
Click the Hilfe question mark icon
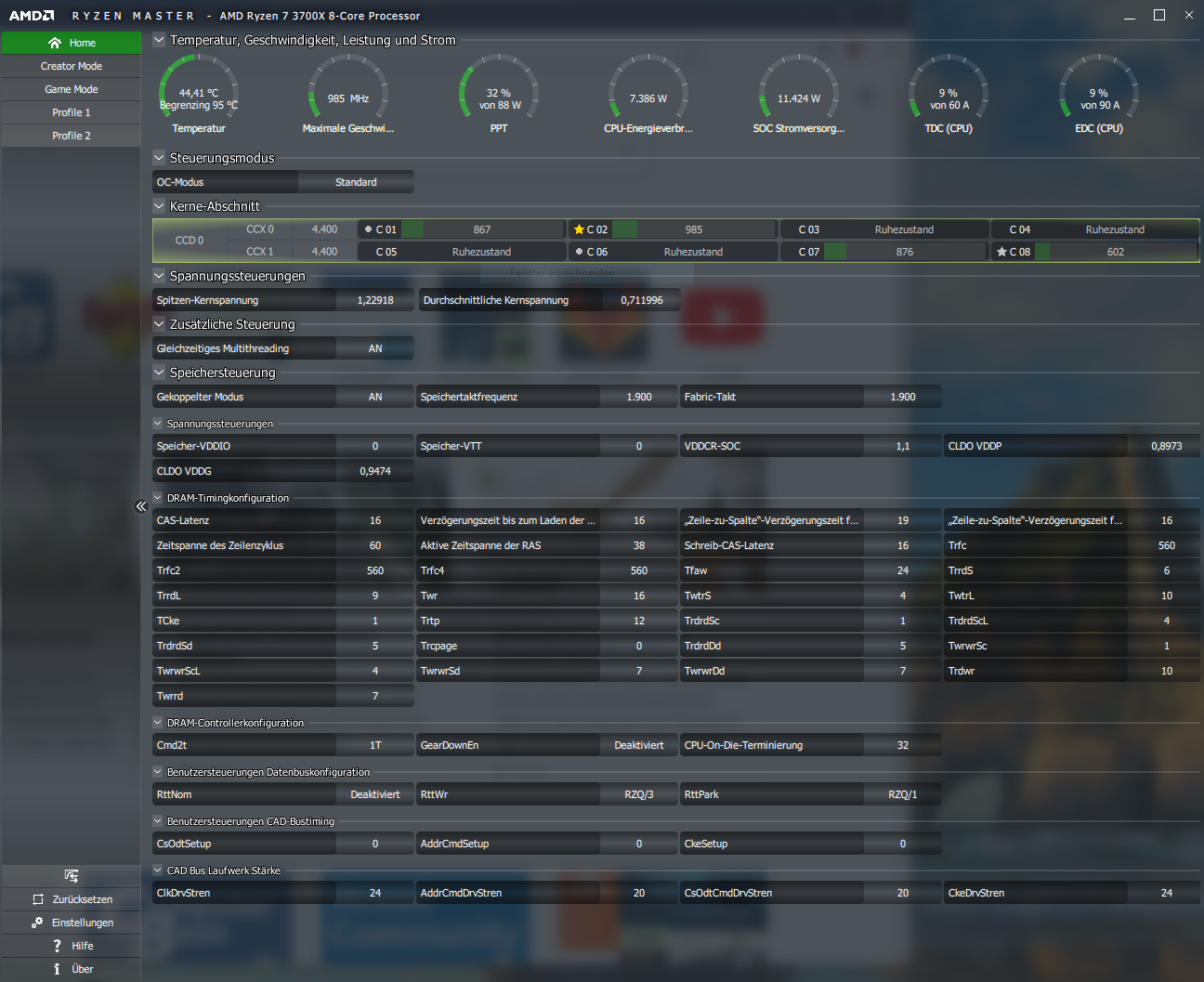(58, 946)
